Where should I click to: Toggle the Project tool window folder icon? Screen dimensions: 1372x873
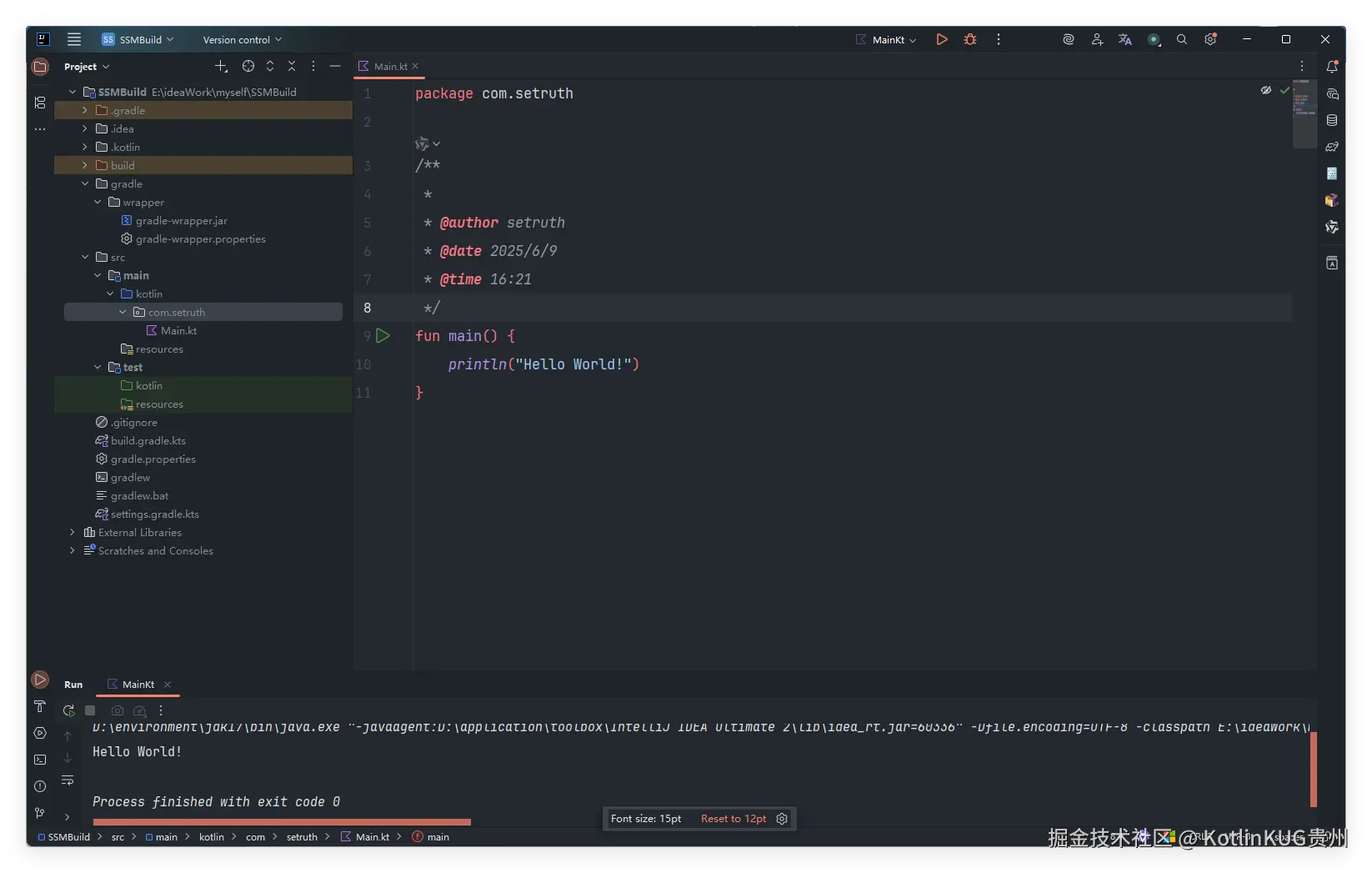click(40, 67)
